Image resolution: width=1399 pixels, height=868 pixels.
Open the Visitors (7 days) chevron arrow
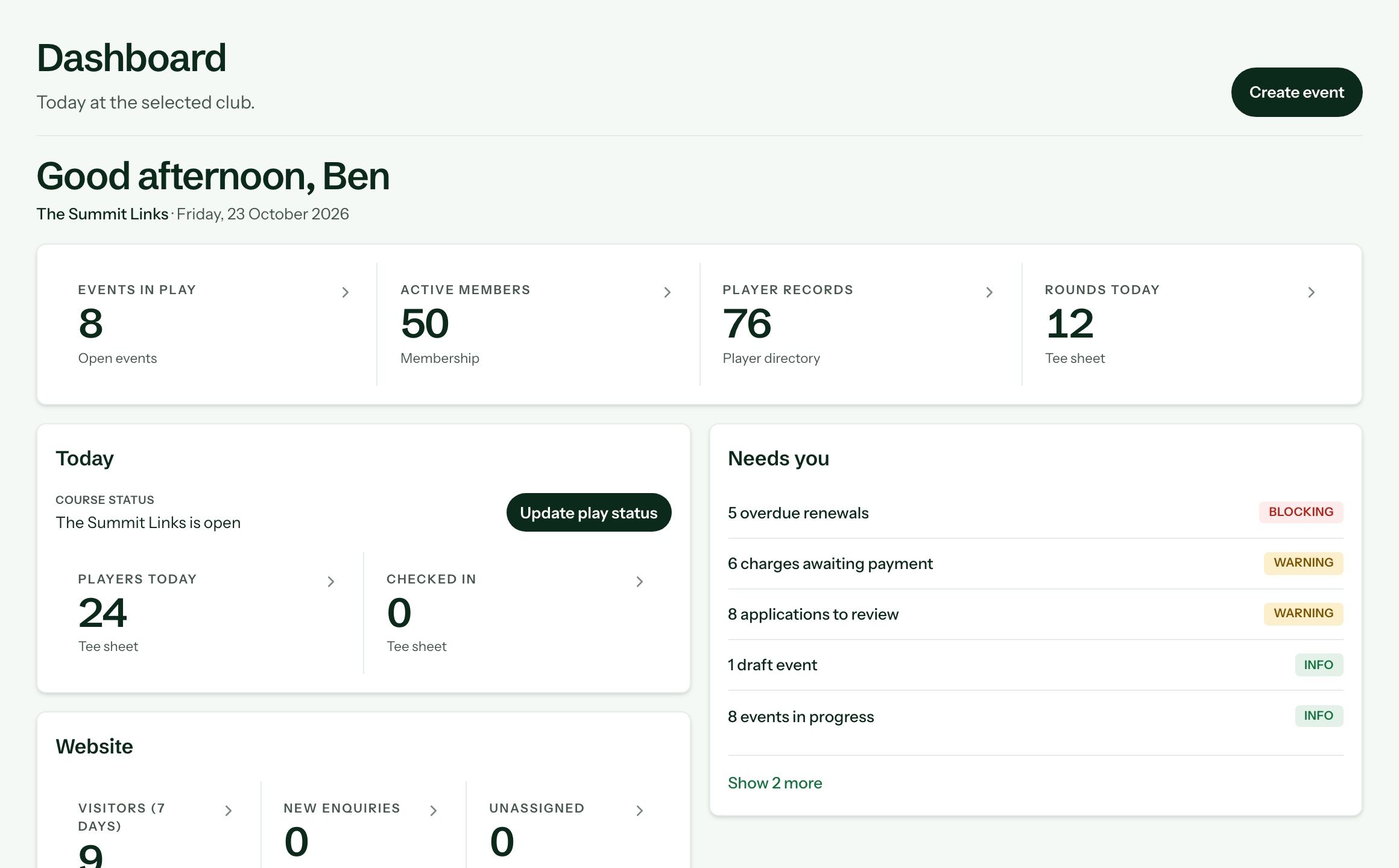pyautogui.click(x=229, y=811)
